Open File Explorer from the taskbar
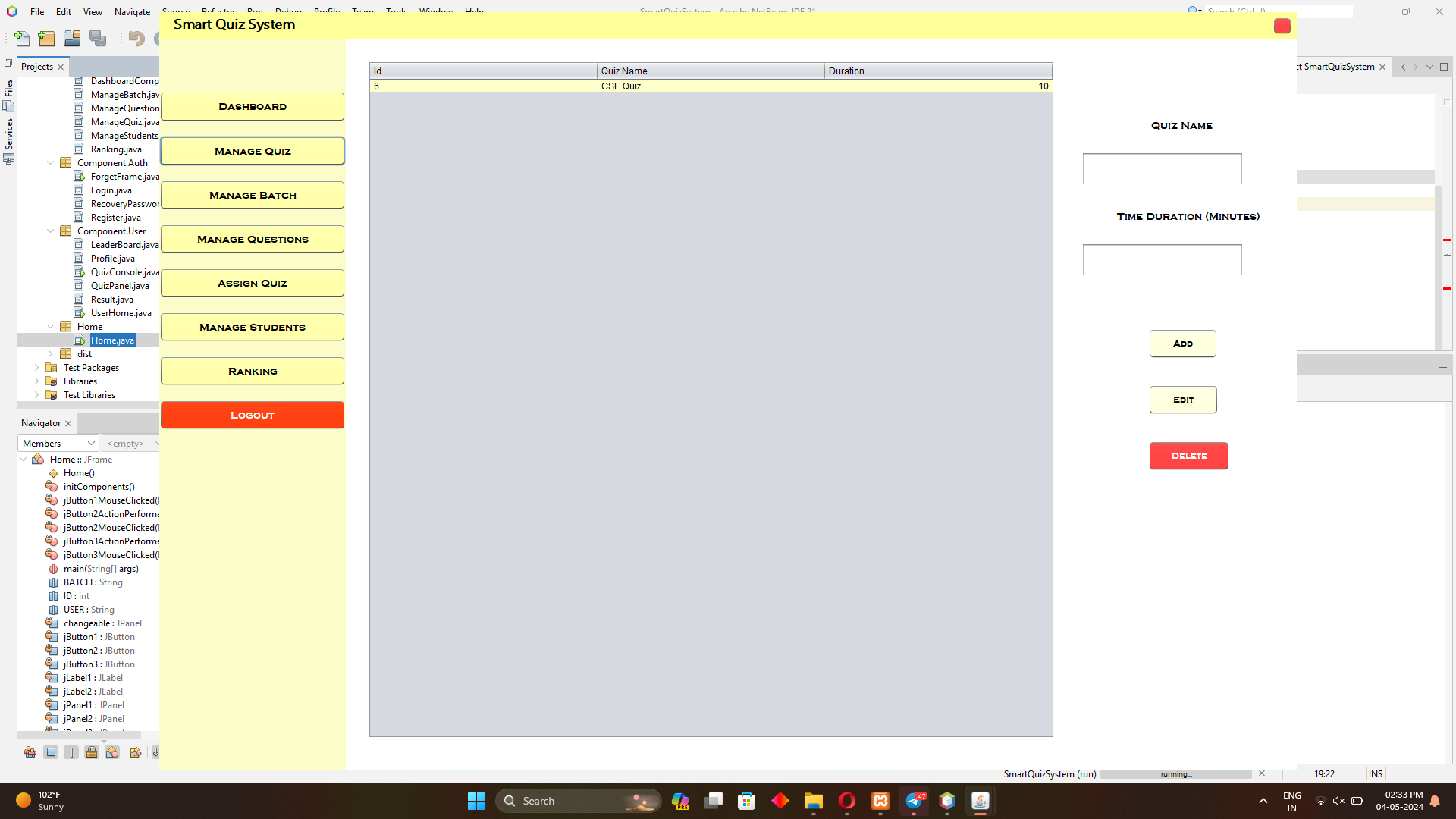 [814, 801]
